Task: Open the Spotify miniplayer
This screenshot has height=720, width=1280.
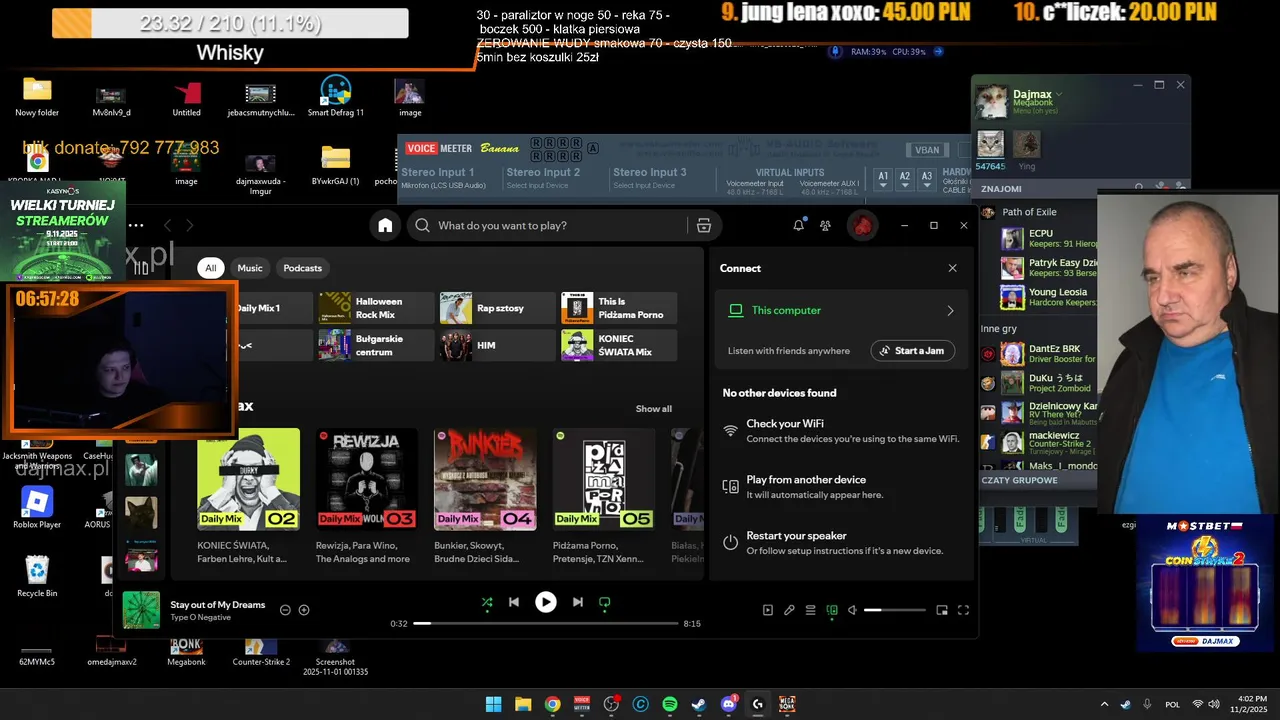Action: [942, 610]
